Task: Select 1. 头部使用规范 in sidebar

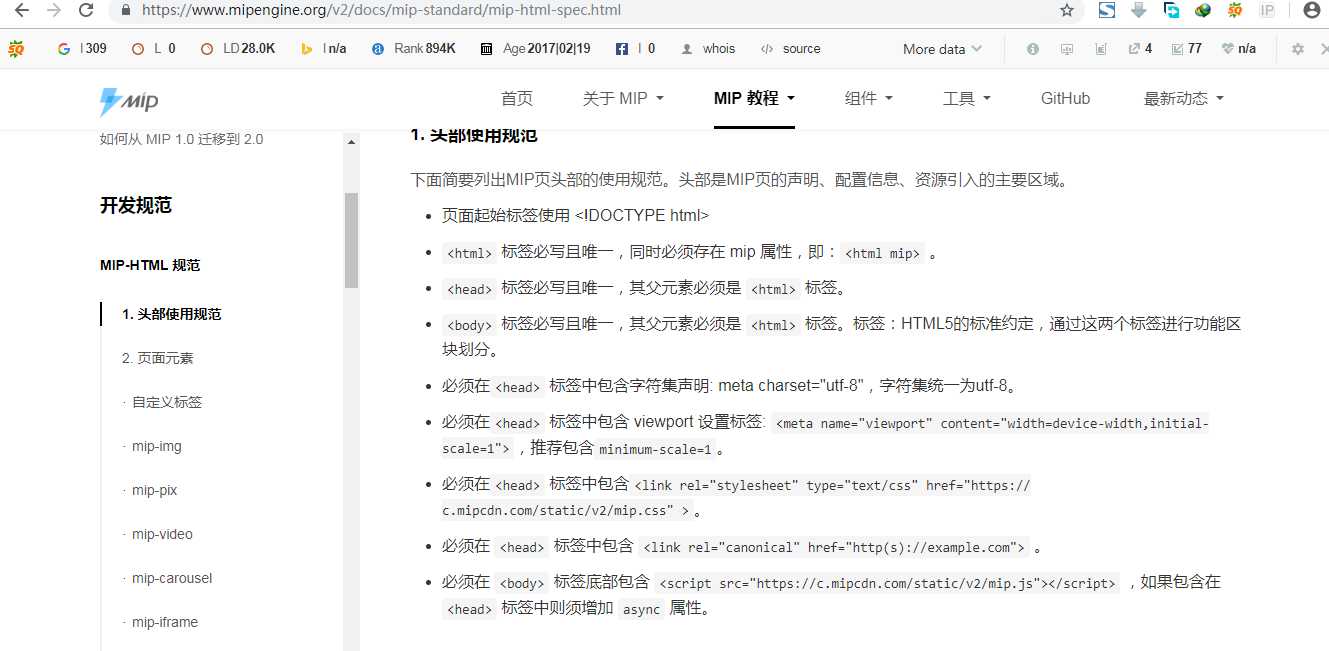Action: [x=171, y=314]
